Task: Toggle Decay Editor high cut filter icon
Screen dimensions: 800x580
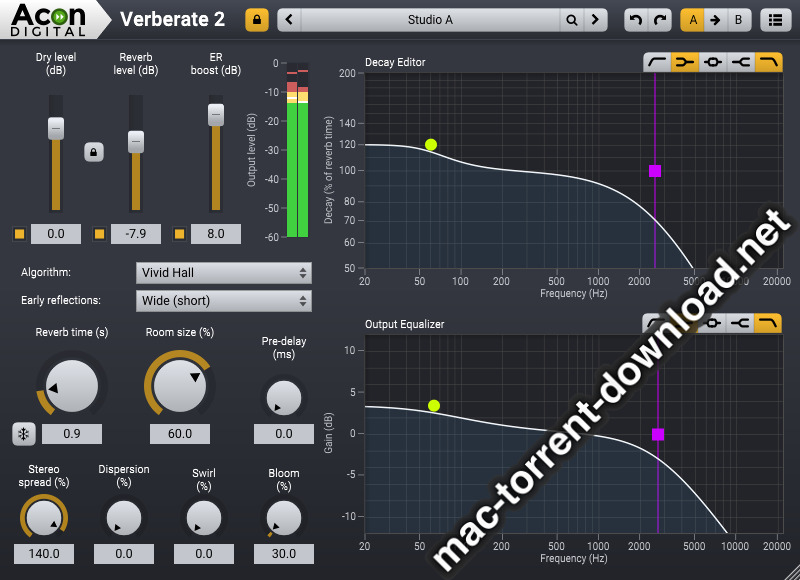Action: tap(769, 62)
